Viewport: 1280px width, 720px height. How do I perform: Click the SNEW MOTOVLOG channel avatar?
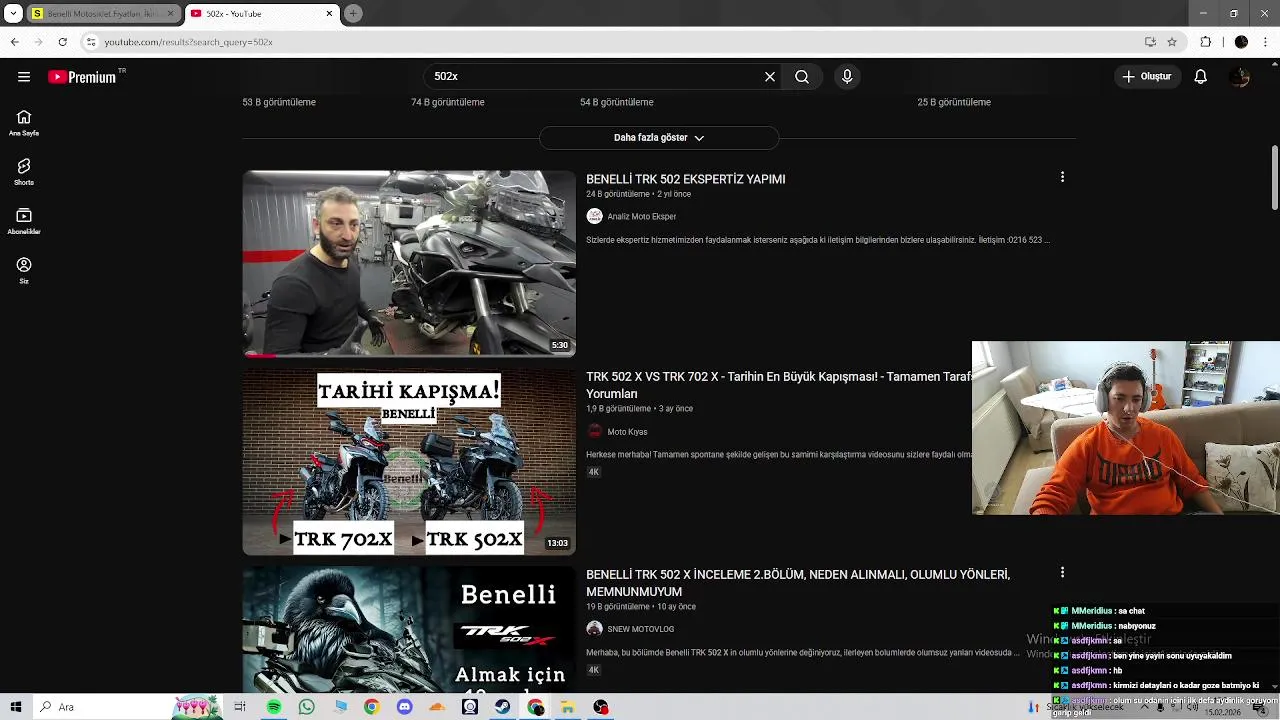point(594,629)
